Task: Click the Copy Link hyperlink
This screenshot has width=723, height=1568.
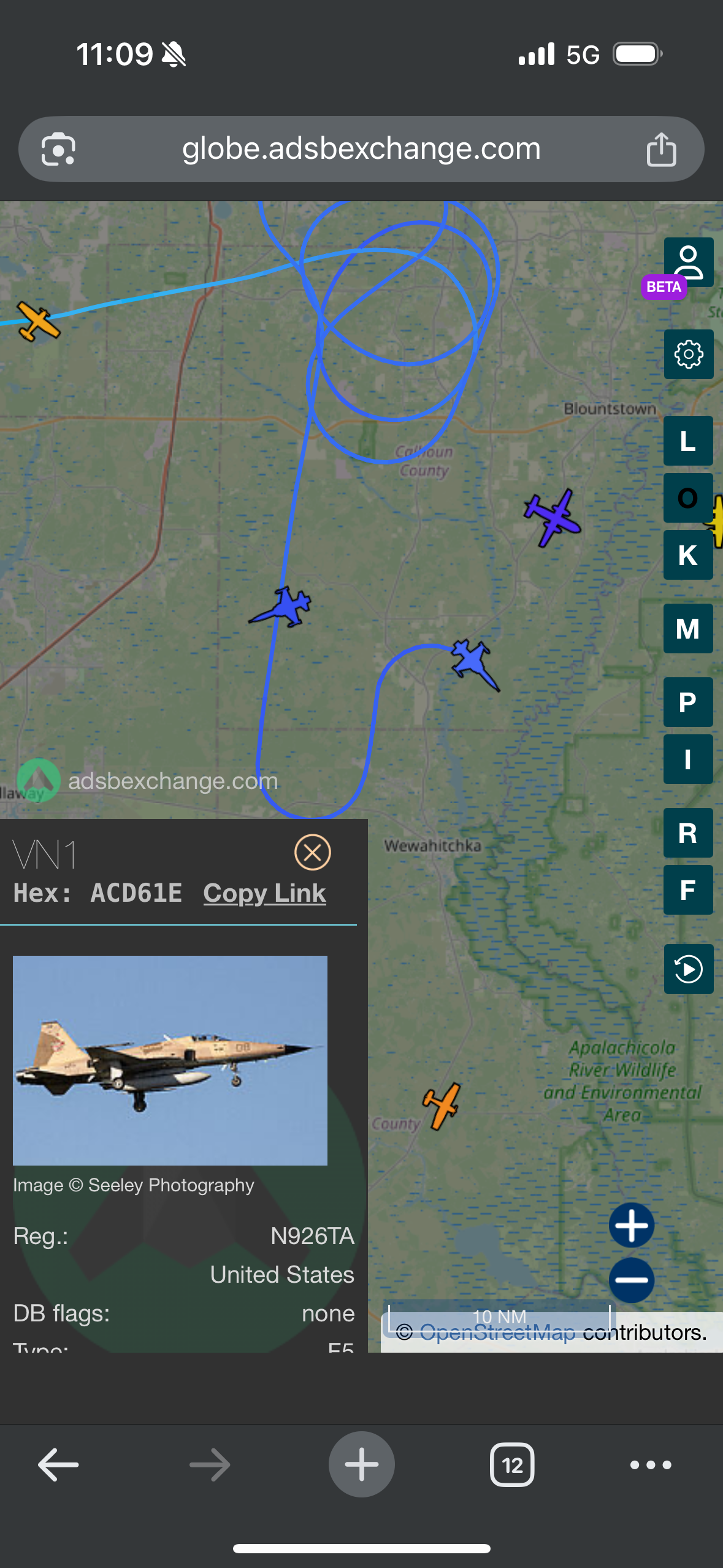Action: (264, 893)
